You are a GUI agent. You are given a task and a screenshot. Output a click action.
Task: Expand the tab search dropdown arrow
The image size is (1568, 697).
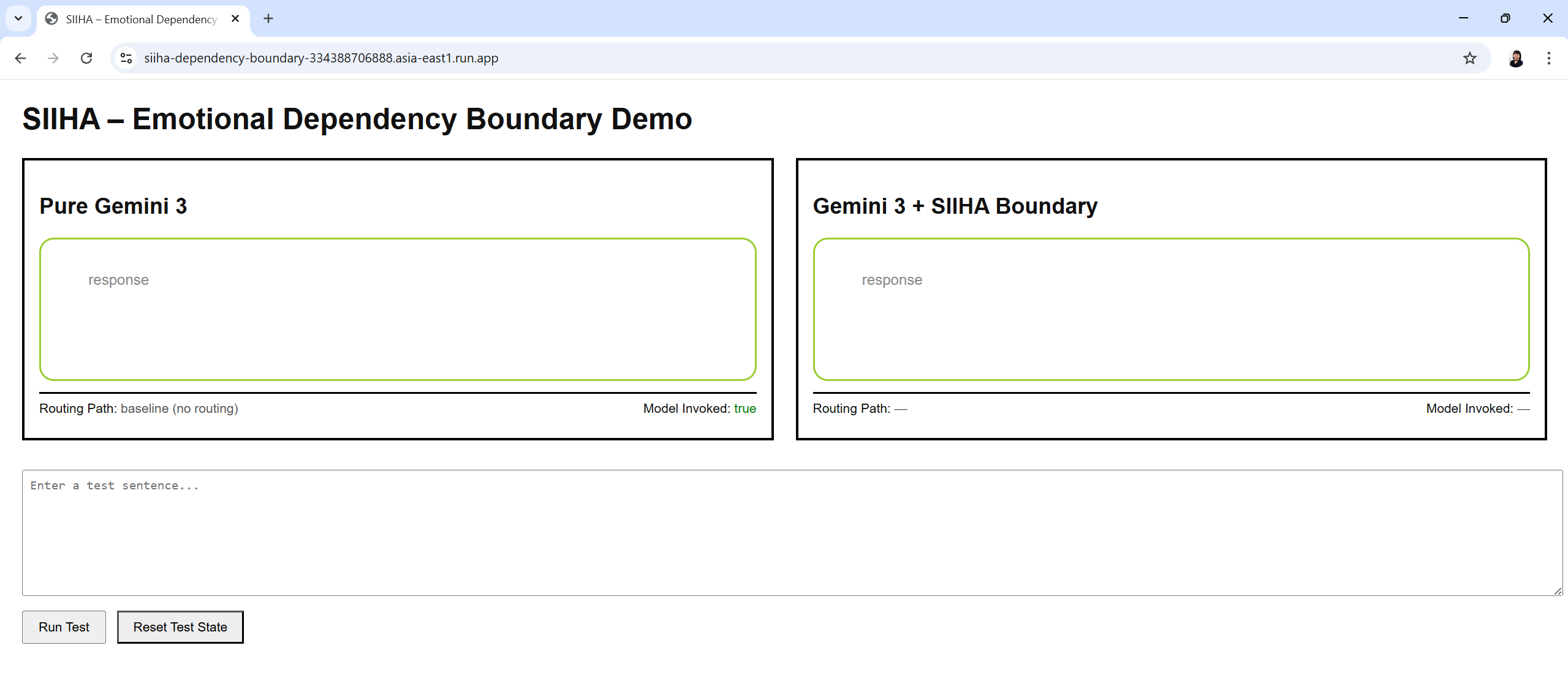point(18,18)
